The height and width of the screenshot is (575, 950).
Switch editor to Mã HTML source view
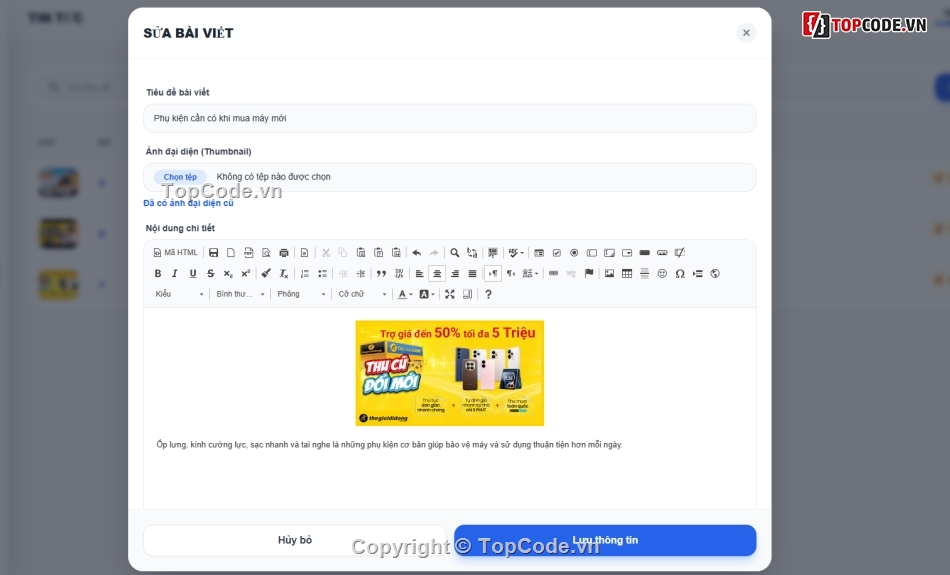coord(176,253)
